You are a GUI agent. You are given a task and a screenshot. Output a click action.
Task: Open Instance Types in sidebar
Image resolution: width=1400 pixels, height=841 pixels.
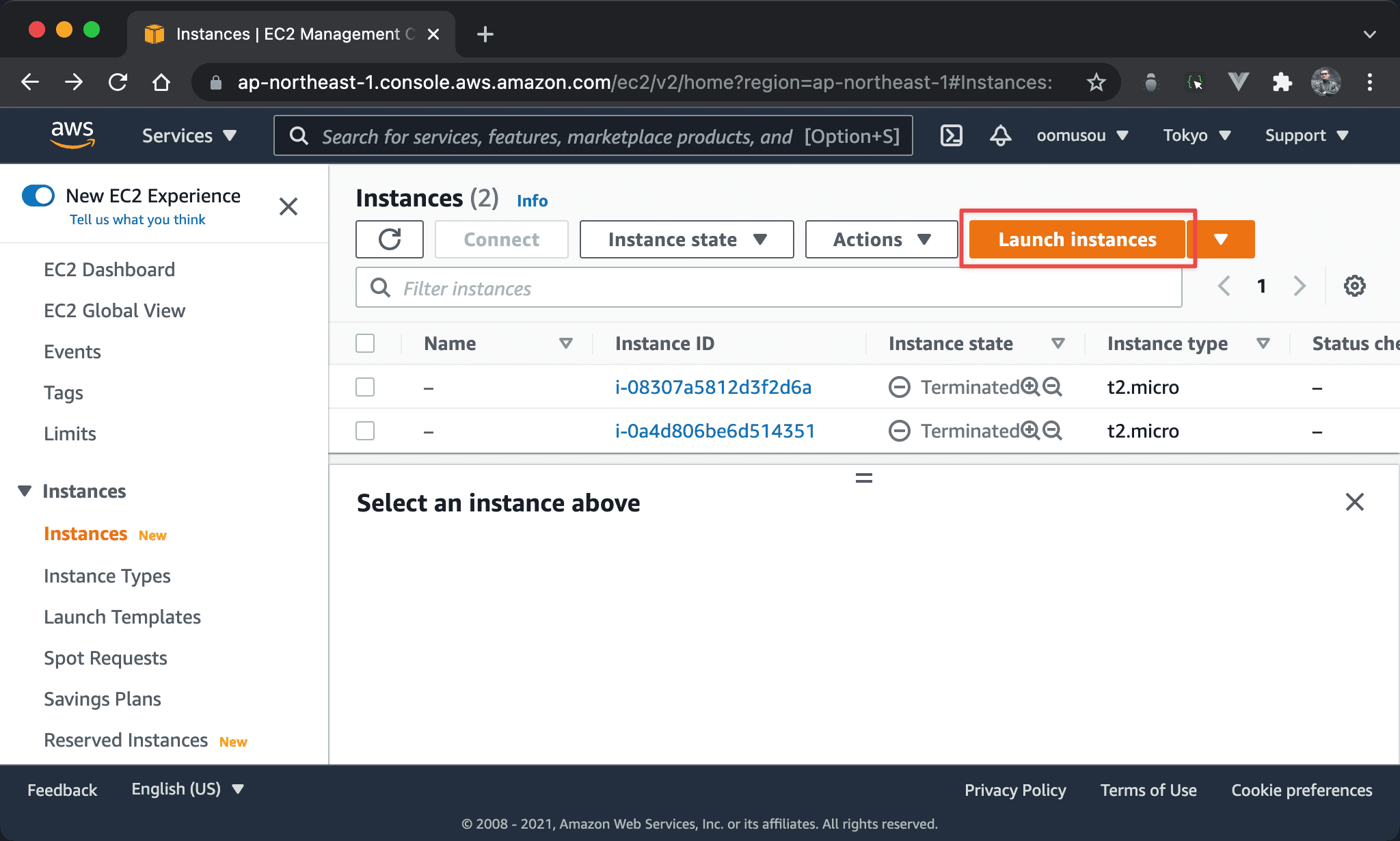point(107,576)
